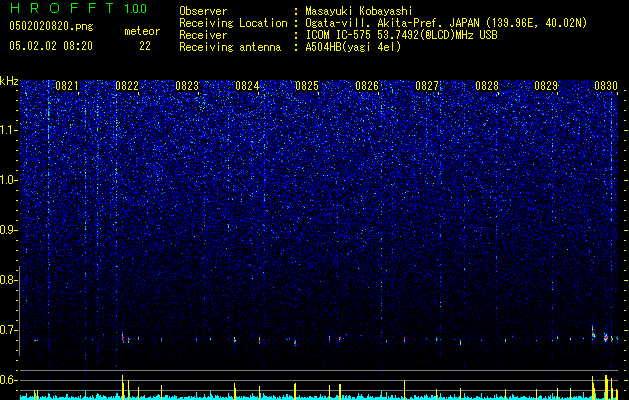Click the 0821 time marker

tap(67, 86)
